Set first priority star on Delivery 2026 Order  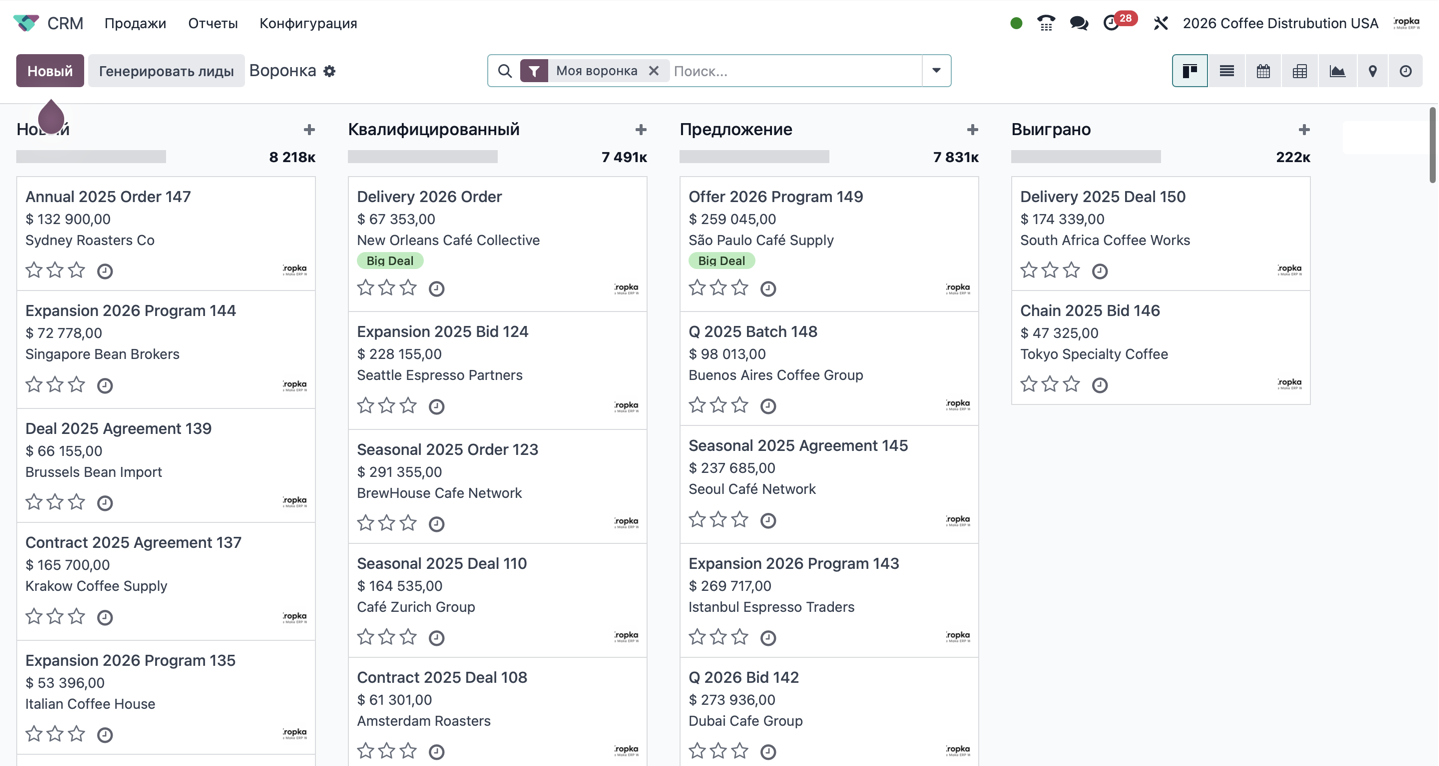tap(366, 288)
